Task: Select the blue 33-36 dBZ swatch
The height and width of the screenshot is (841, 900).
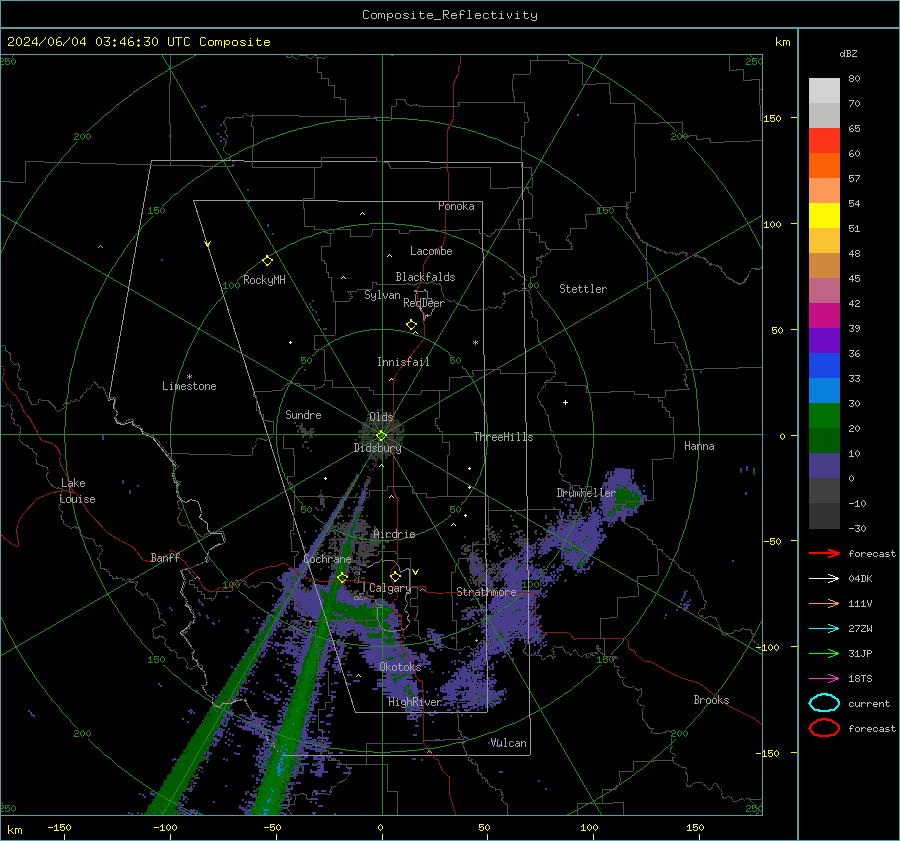Action: pyautogui.click(x=824, y=366)
